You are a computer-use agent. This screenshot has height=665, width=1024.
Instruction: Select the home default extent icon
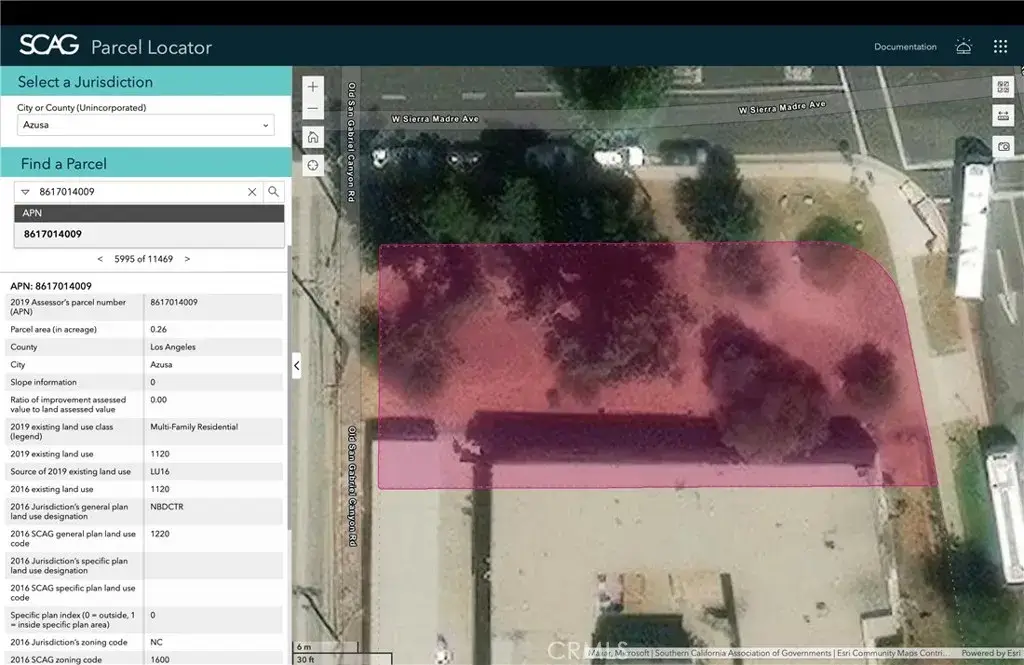point(312,136)
